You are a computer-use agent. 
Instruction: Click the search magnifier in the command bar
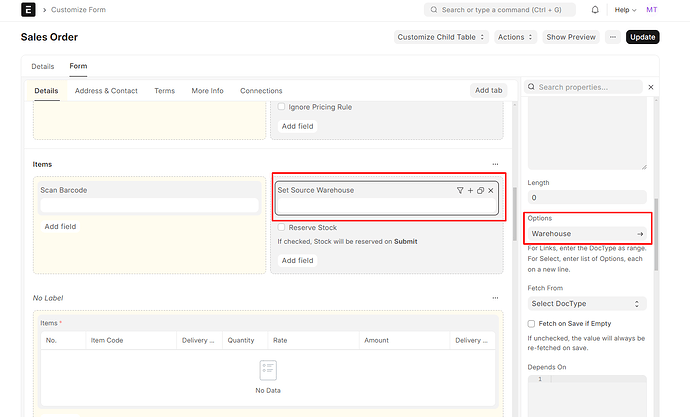[x=434, y=10]
